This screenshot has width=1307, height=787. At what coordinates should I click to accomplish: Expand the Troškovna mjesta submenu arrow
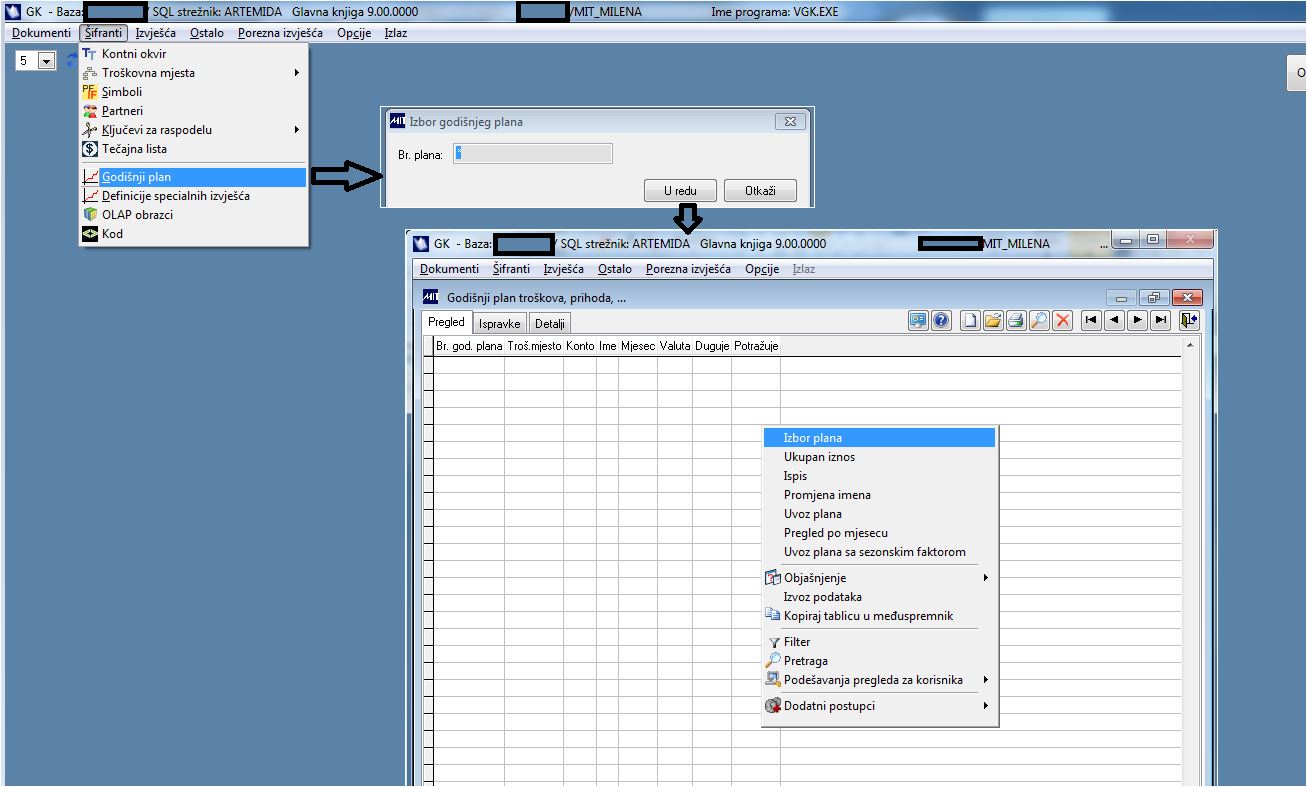[297, 73]
